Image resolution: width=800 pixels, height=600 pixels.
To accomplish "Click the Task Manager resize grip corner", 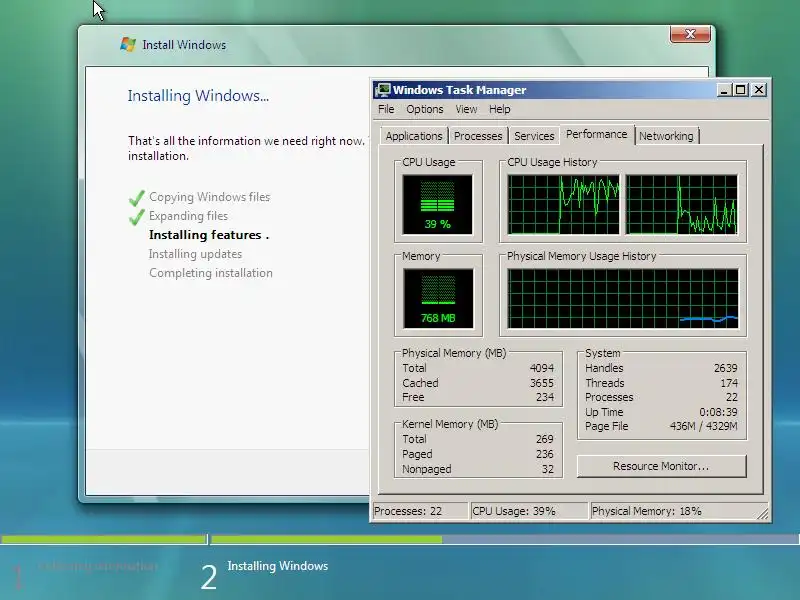I will tap(762, 514).
